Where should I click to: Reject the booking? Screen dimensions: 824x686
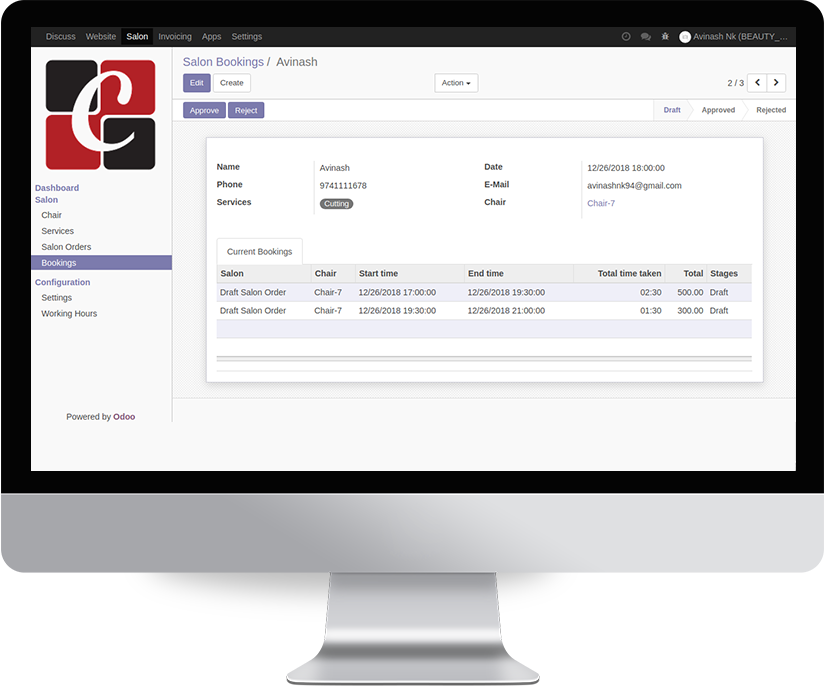click(246, 110)
